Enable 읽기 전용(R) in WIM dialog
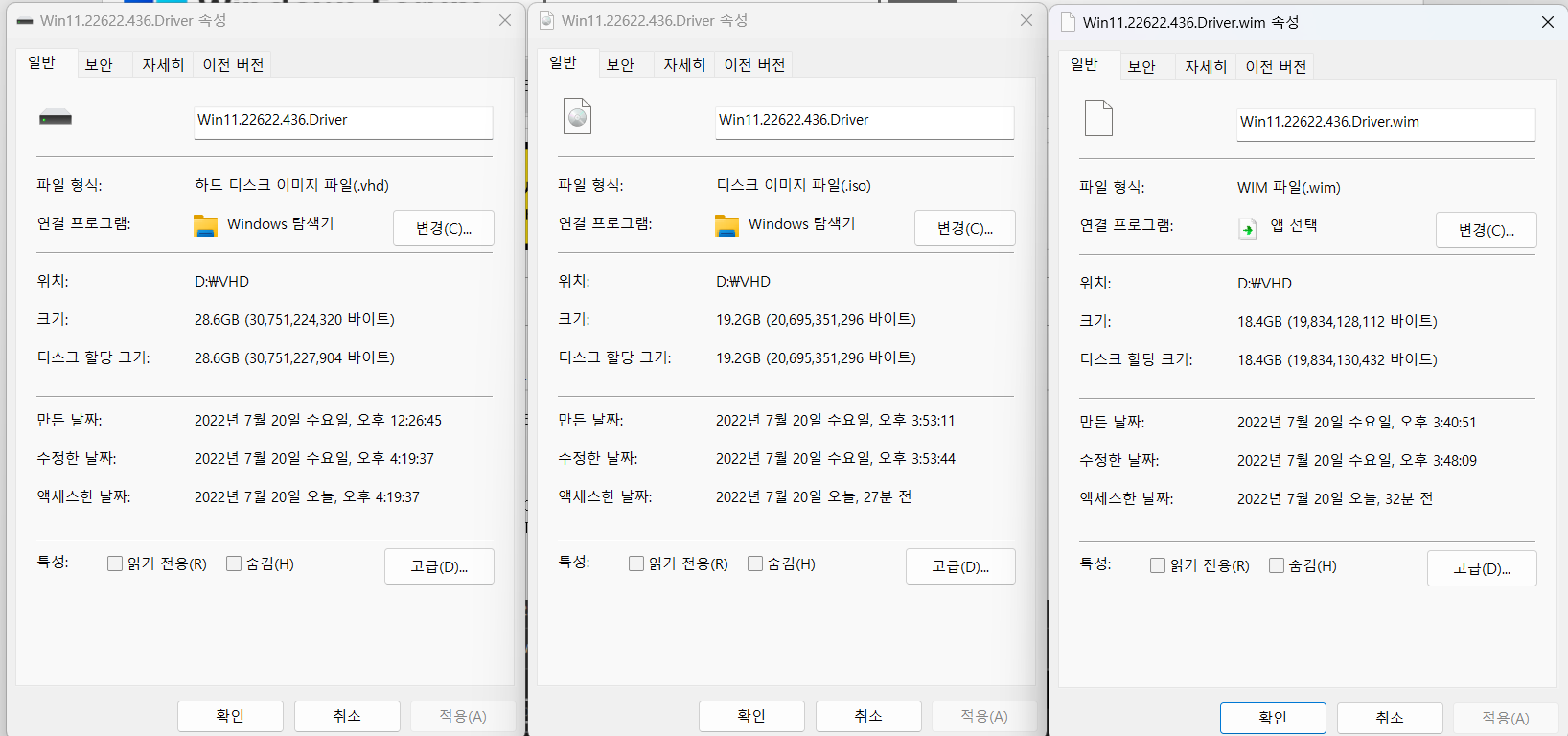This screenshot has height=736, width=1568. click(x=1158, y=565)
